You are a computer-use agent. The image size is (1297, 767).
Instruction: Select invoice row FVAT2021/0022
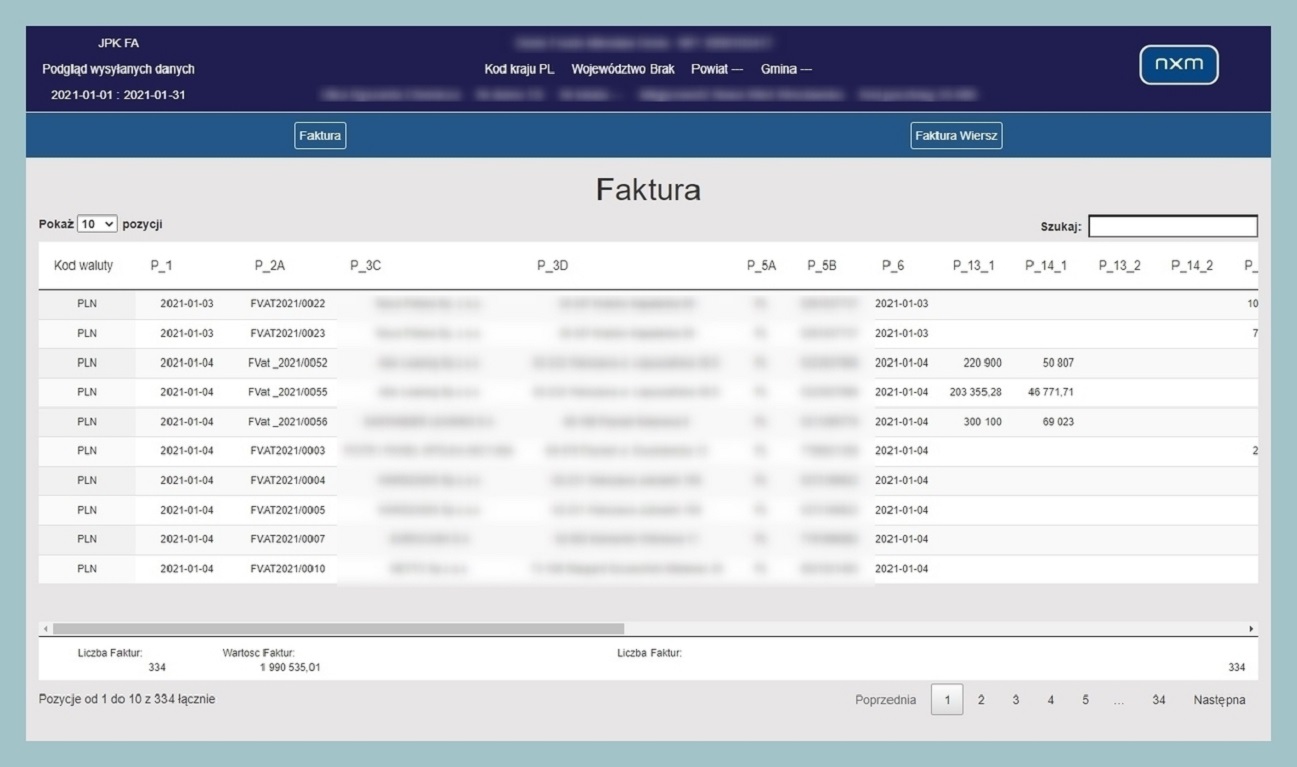point(288,304)
